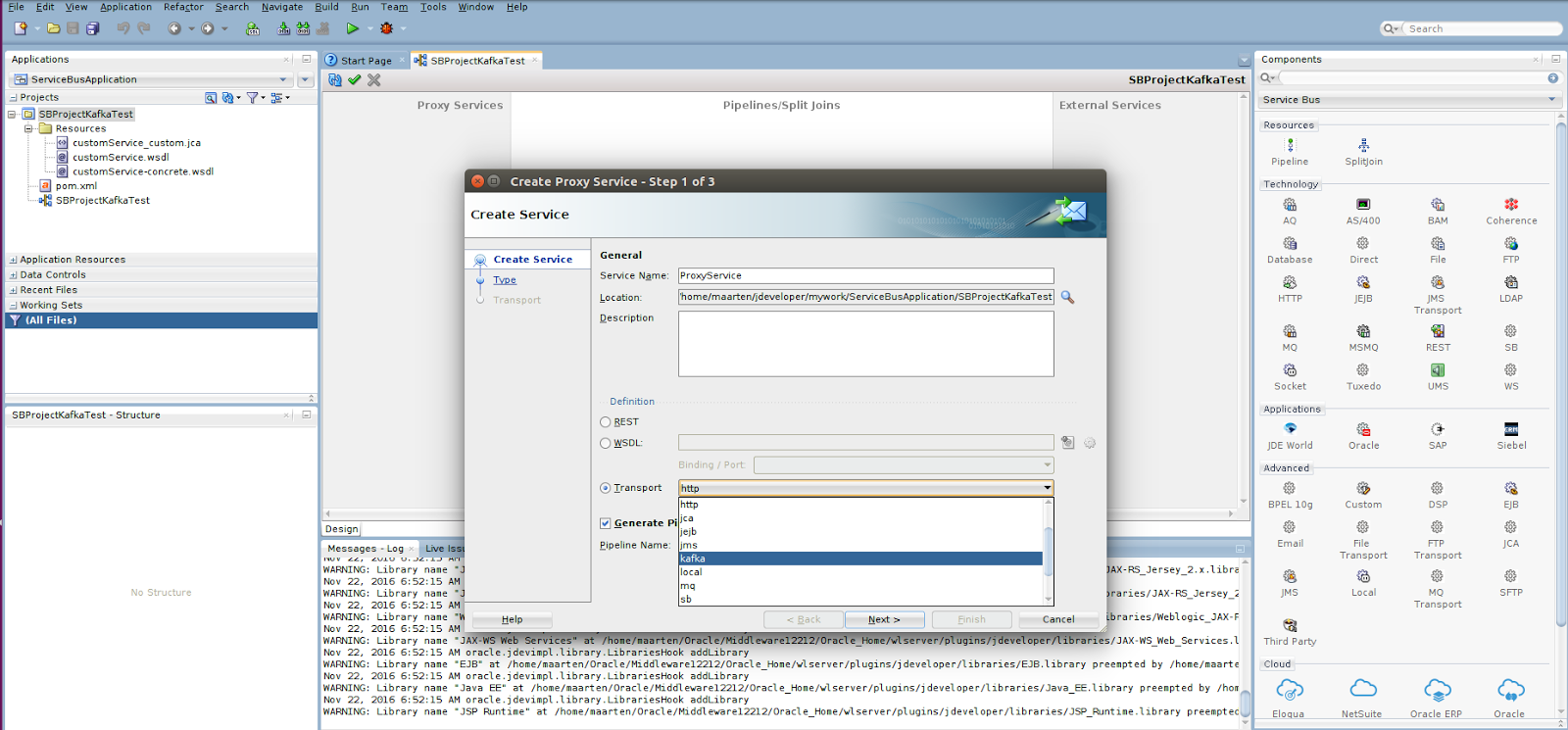Viewport: 1568px width, 730px height.
Task: Choose kafka from the transport list
Action: coord(860,559)
